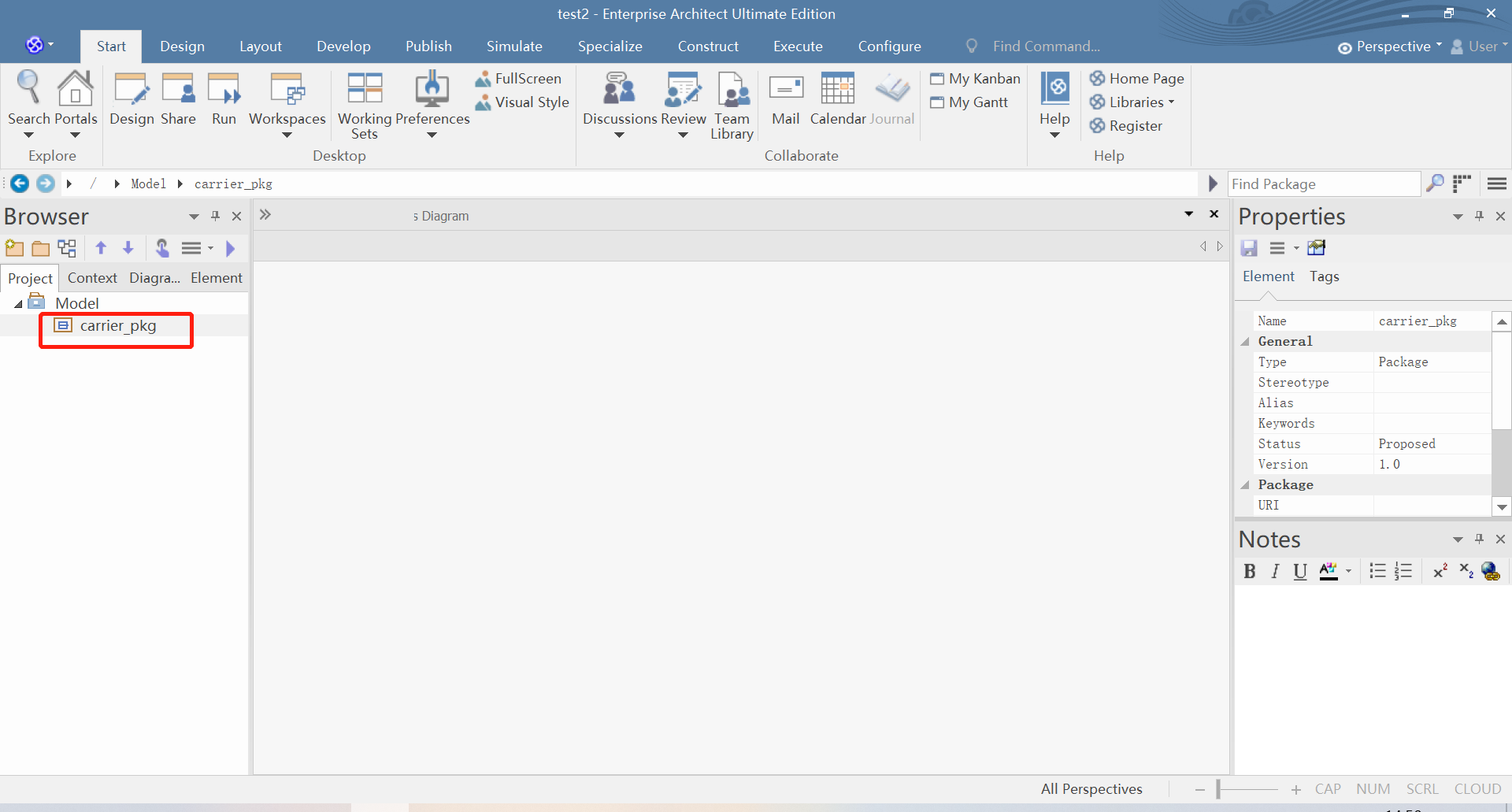Click the navigate Forward arrow
The width and height of the screenshot is (1512, 812).
(46, 184)
